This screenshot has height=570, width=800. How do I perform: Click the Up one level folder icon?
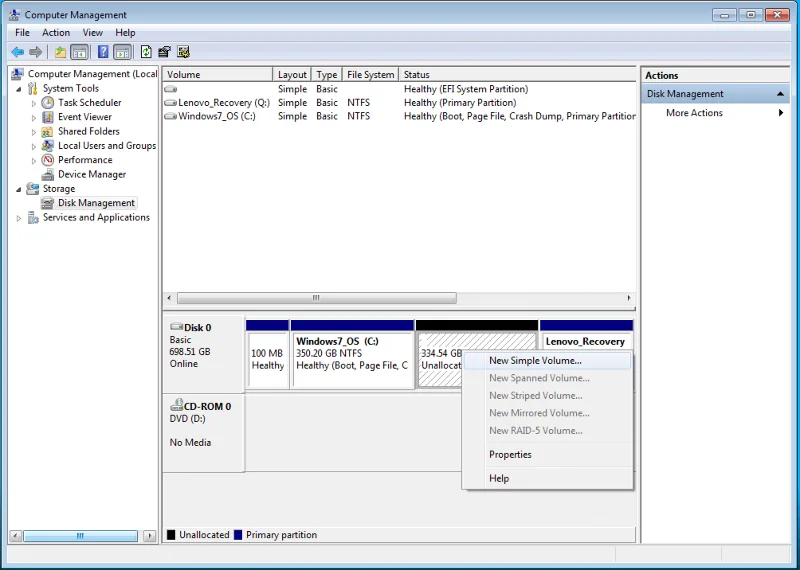[x=60, y=52]
